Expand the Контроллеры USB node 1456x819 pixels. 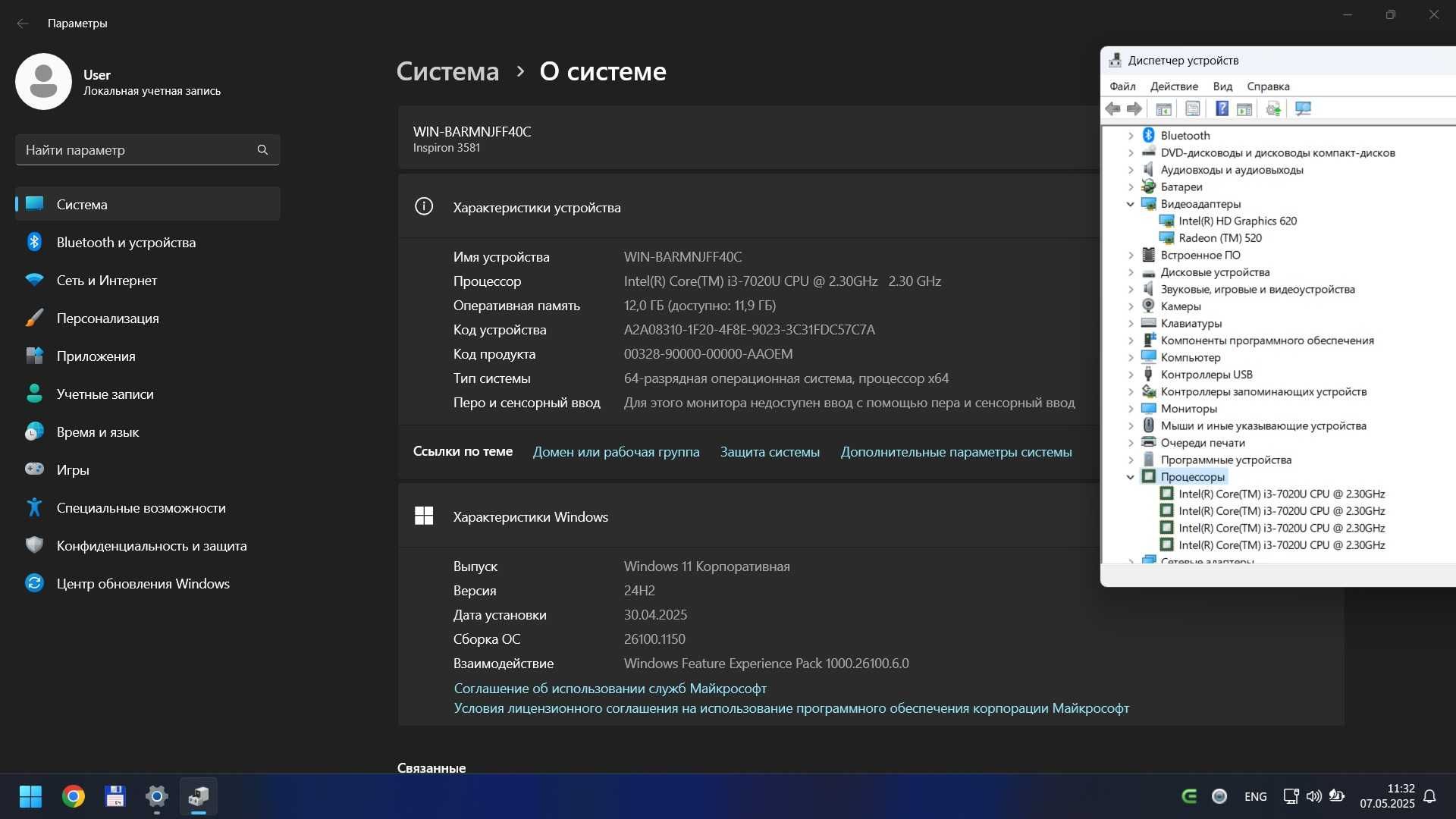pos(1130,375)
